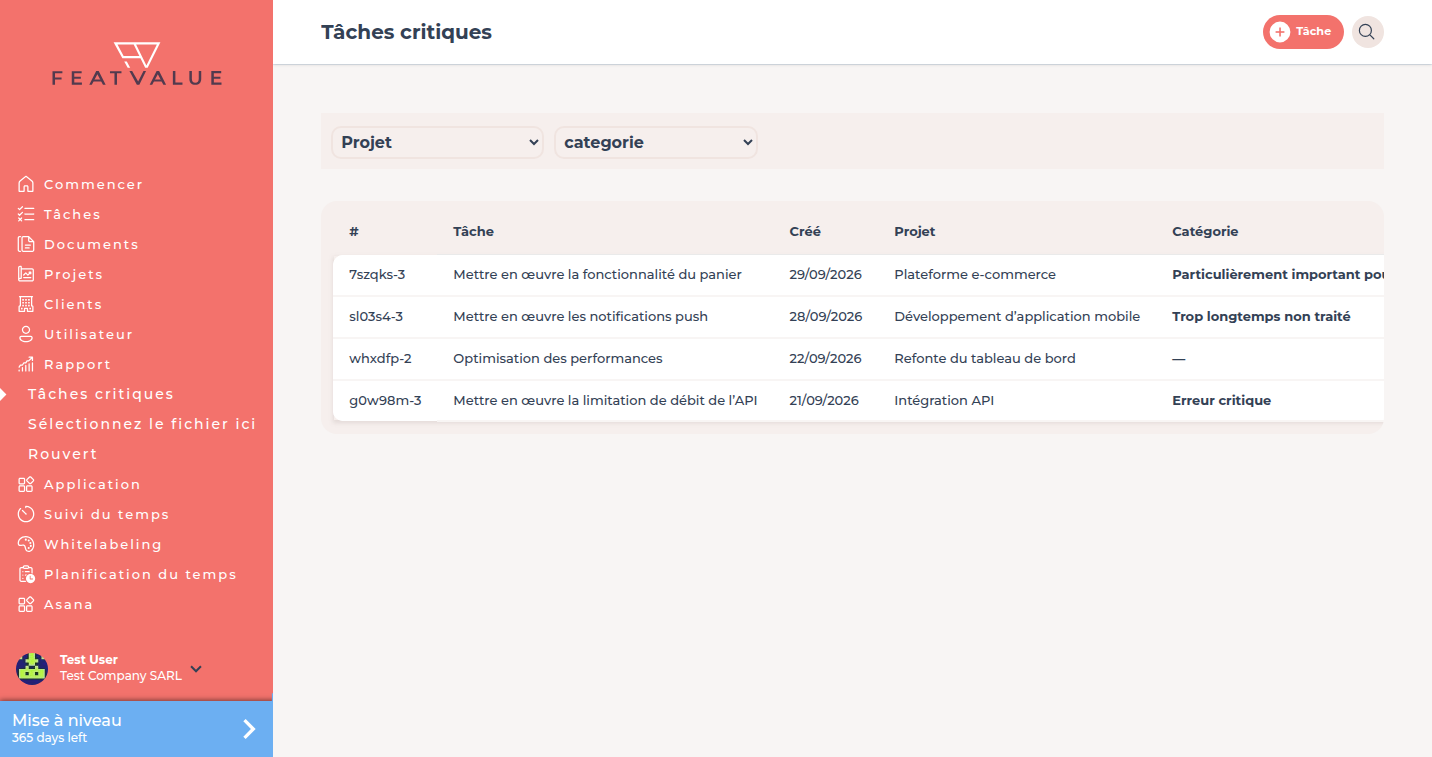The width and height of the screenshot is (1432, 757).
Task: Open the Planification du temps icon
Action: [26, 574]
